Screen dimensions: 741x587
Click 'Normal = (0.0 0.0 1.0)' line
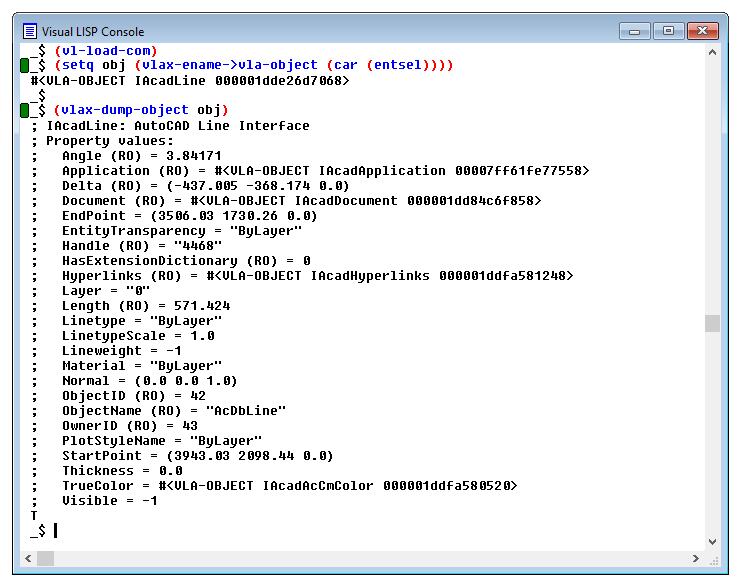[x=150, y=381]
